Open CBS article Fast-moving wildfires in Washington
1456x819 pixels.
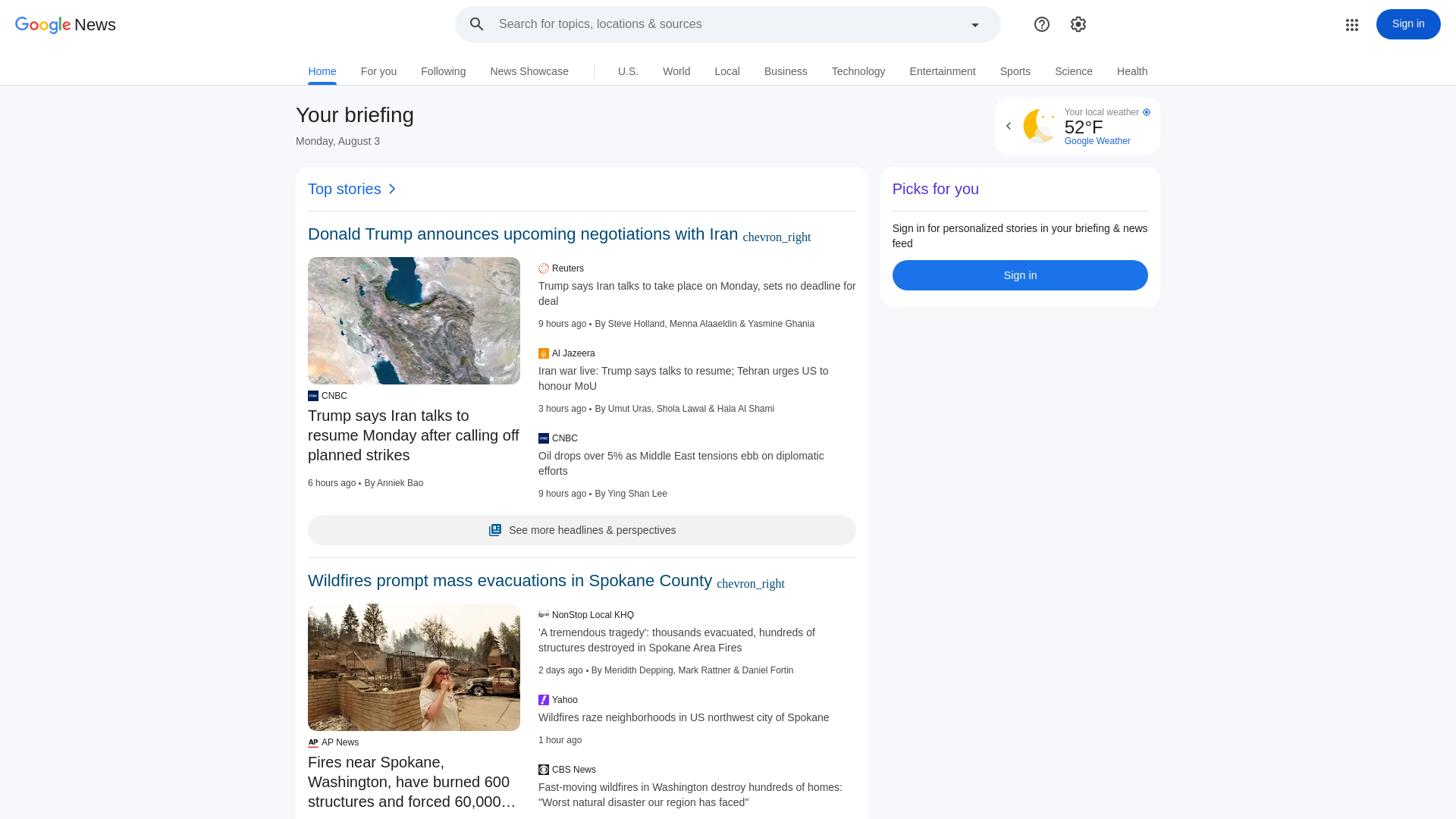(690, 795)
